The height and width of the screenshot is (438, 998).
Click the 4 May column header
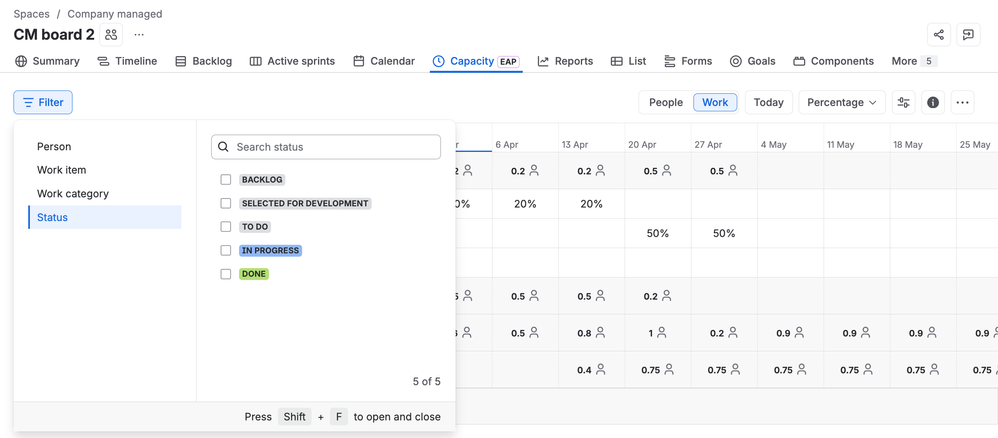[773, 145]
